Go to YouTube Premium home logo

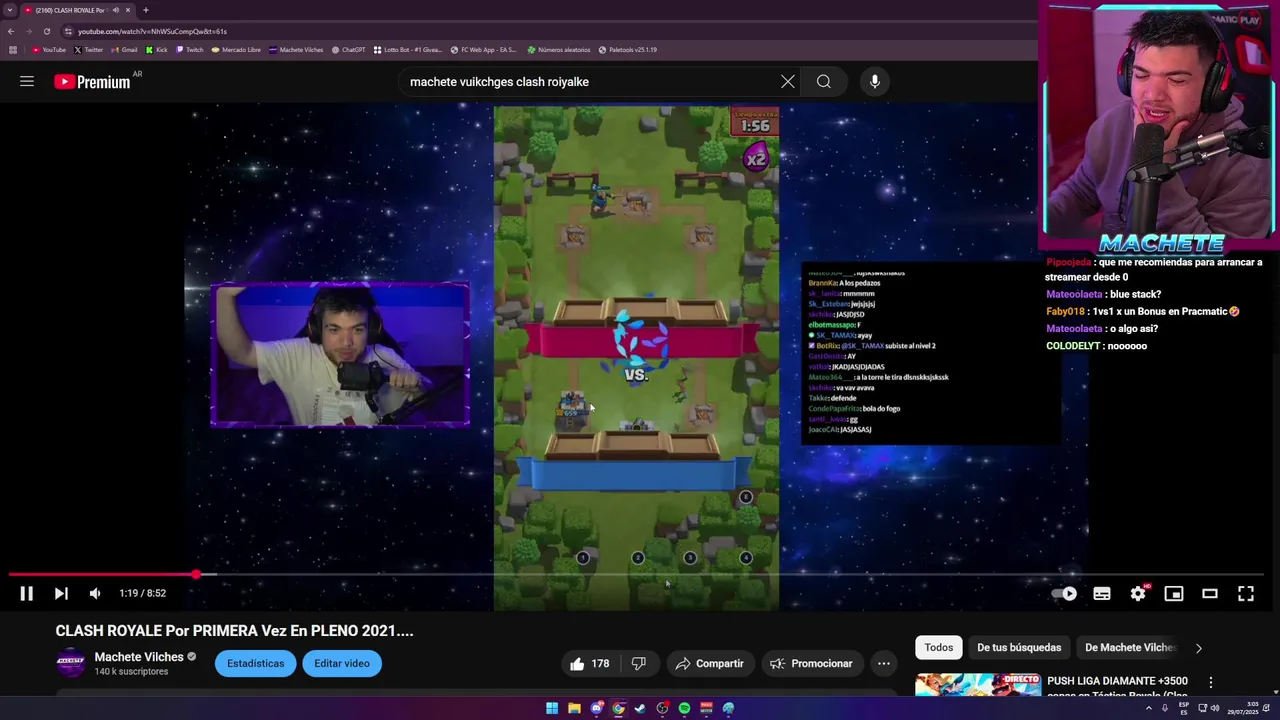pyautogui.click(x=92, y=82)
